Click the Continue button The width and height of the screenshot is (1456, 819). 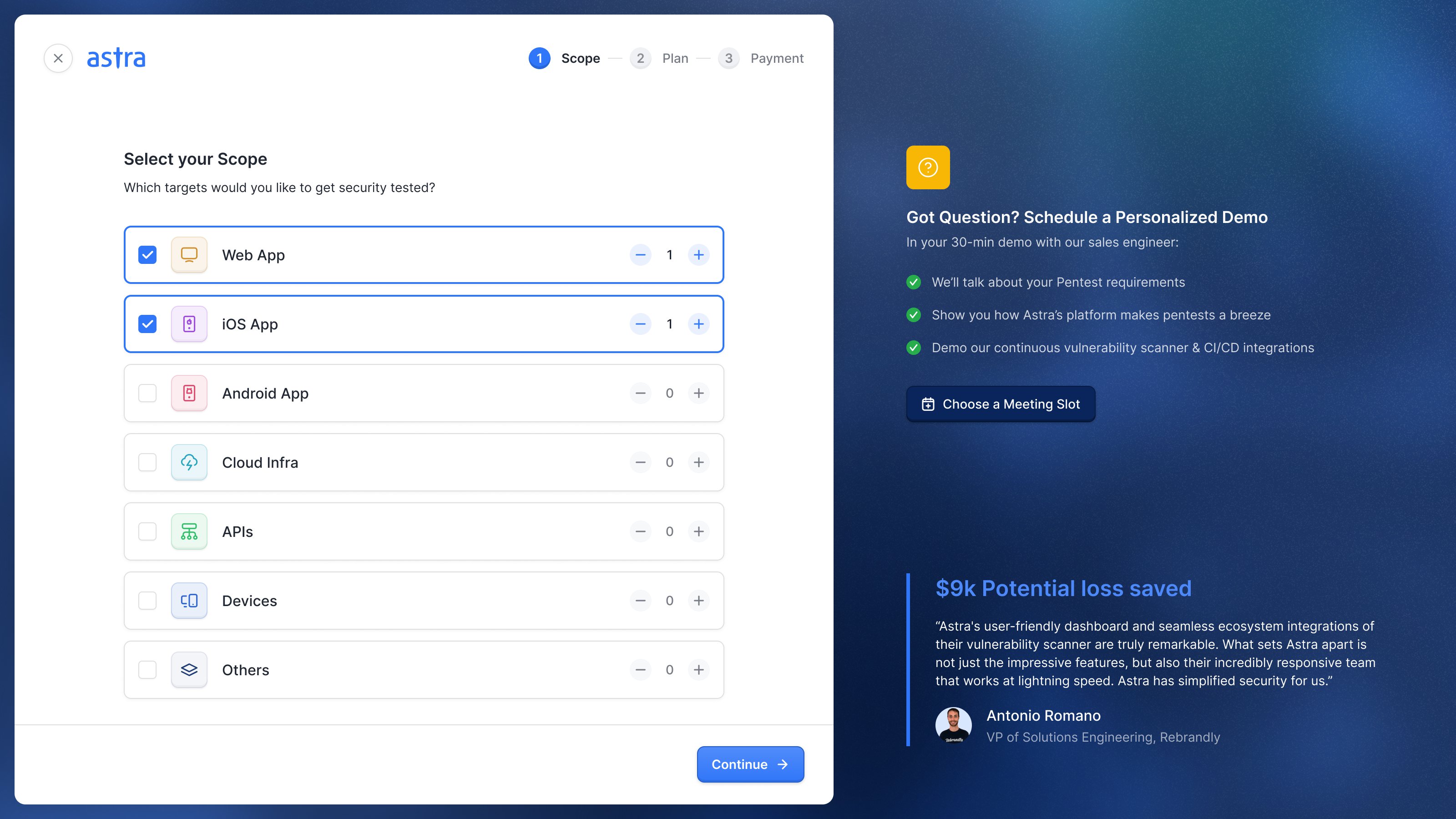[750, 764]
